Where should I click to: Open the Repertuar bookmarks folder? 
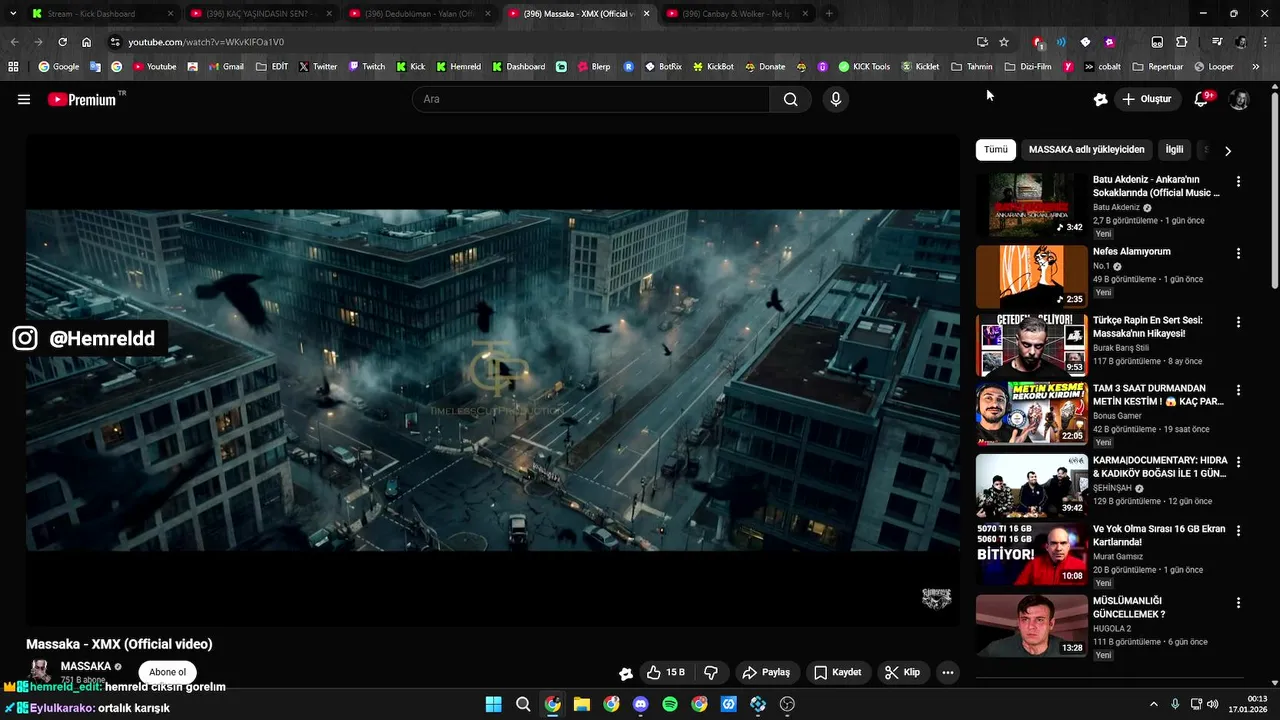click(x=1158, y=67)
